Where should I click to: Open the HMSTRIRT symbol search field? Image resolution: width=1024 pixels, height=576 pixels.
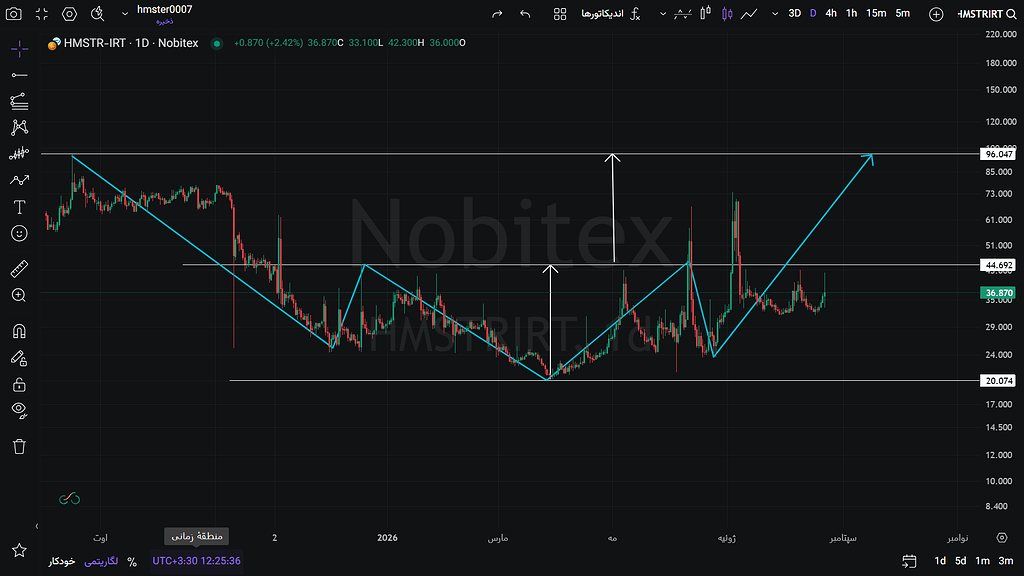(987, 14)
